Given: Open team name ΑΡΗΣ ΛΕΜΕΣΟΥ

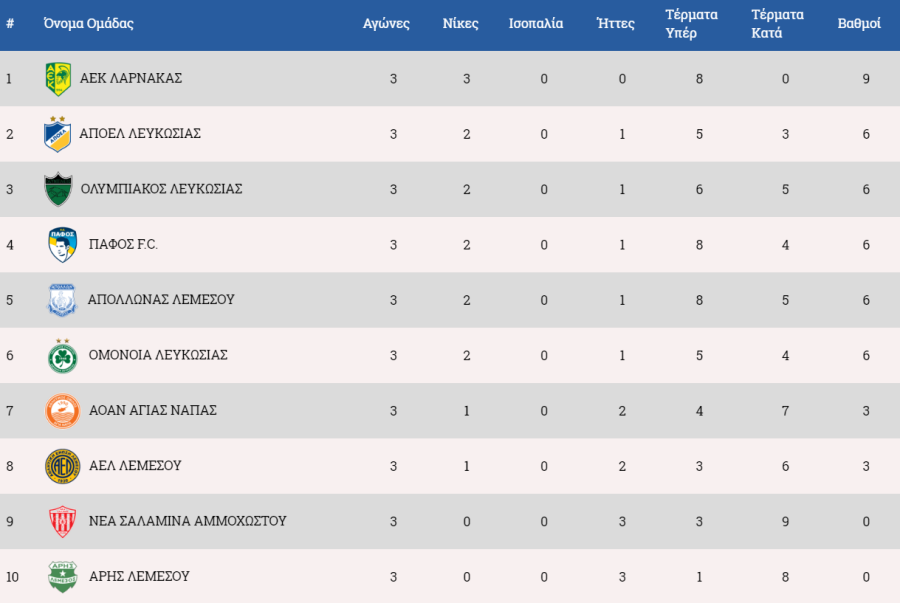Looking at the screenshot, I should point(139,576).
